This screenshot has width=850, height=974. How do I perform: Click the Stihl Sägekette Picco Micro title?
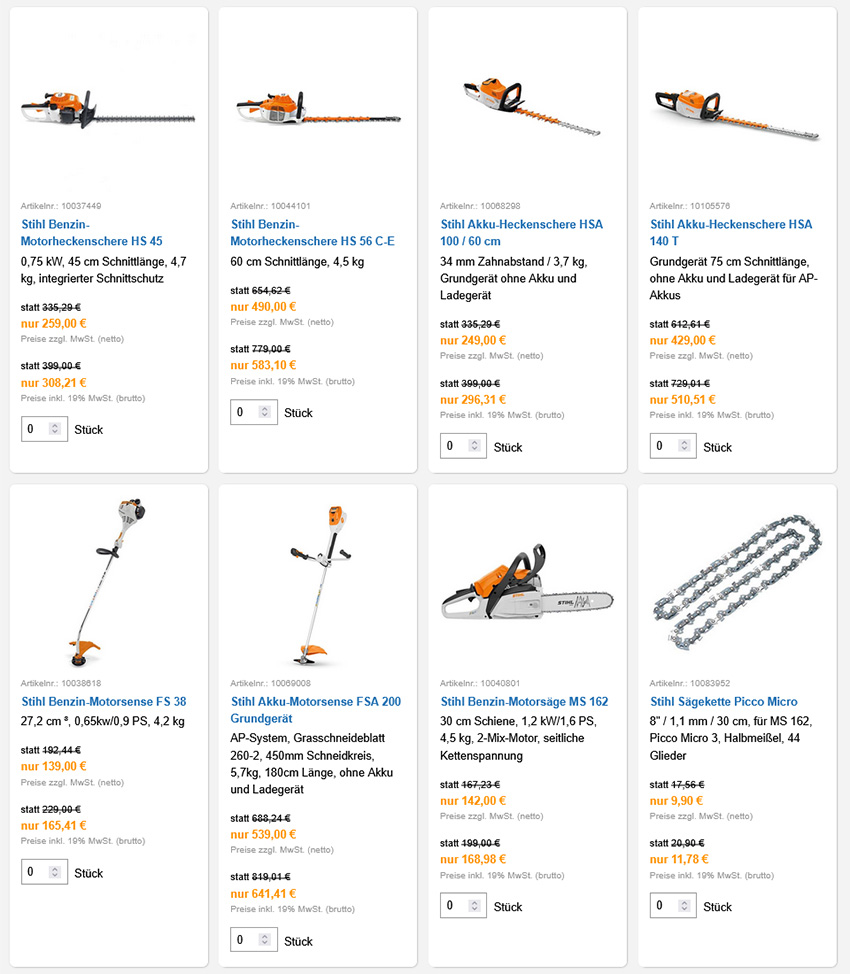(724, 702)
